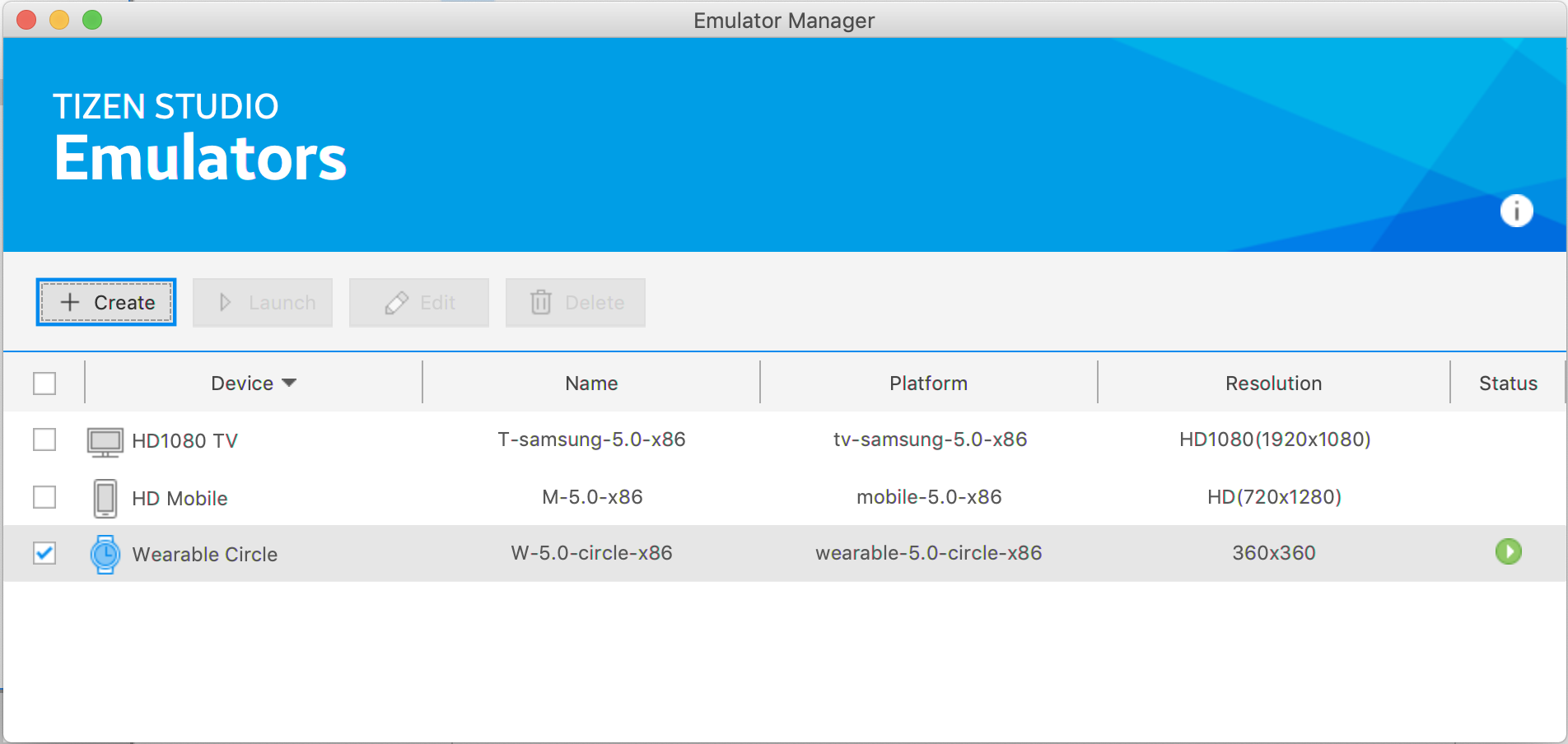Image resolution: width=1568 pixels, height=744 pixels.
Task: Click the Resolution column header
Action: point(1273,384)
